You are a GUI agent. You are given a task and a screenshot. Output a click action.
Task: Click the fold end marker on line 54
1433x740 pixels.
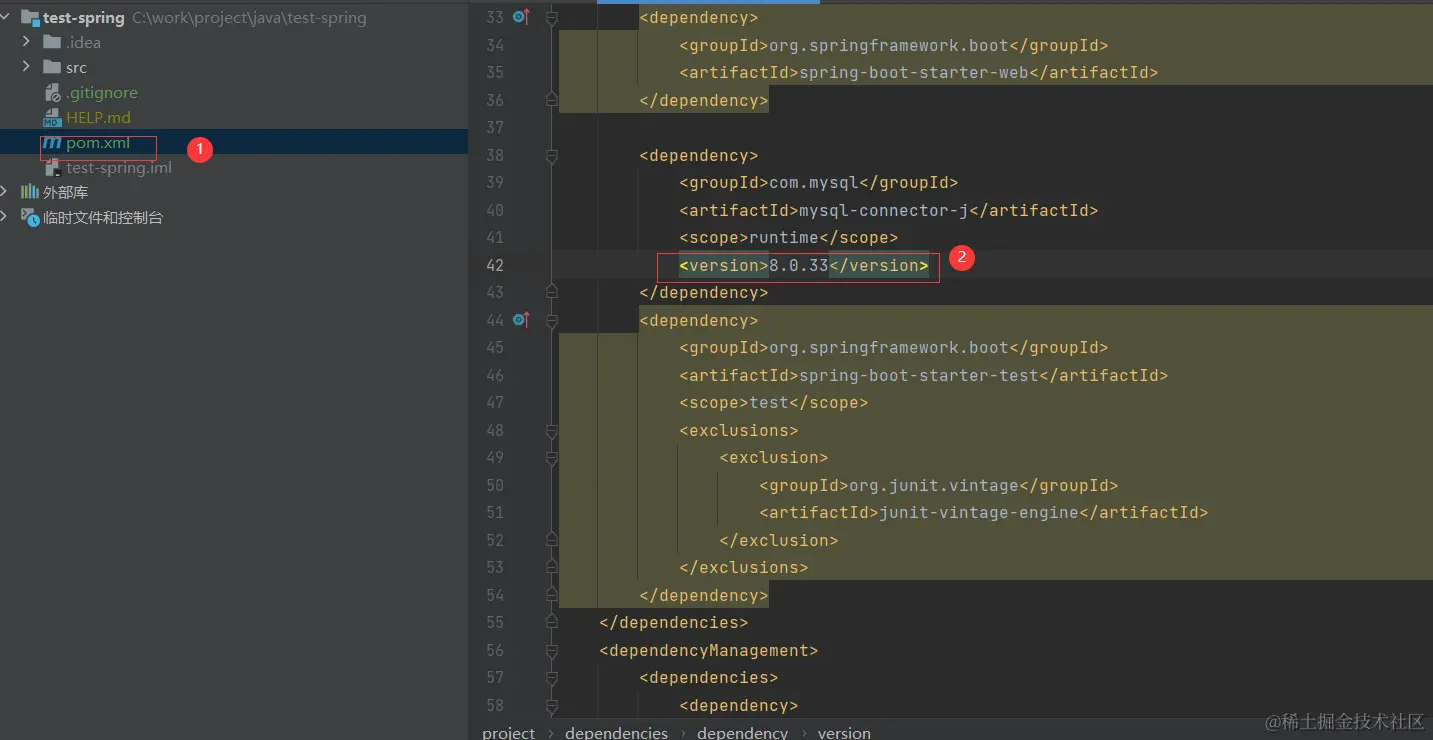tap(551, 595)
